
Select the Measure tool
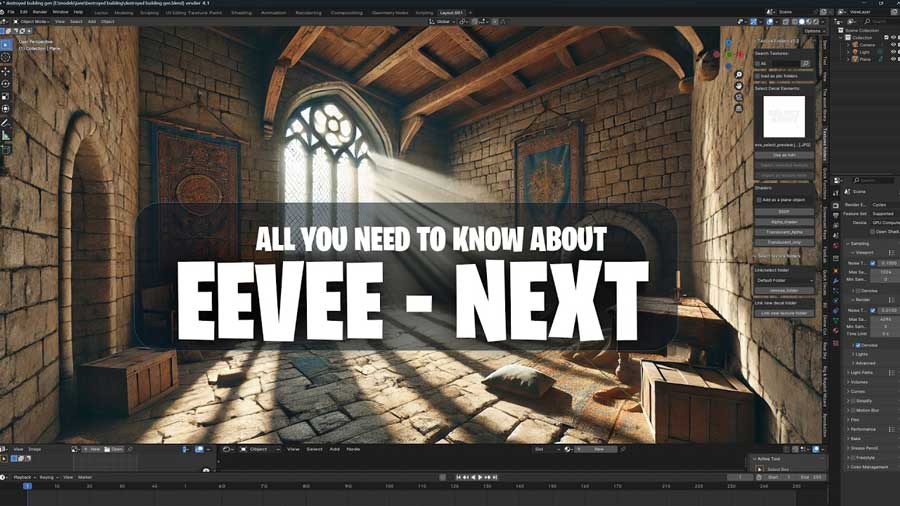(x=6, y=135)
